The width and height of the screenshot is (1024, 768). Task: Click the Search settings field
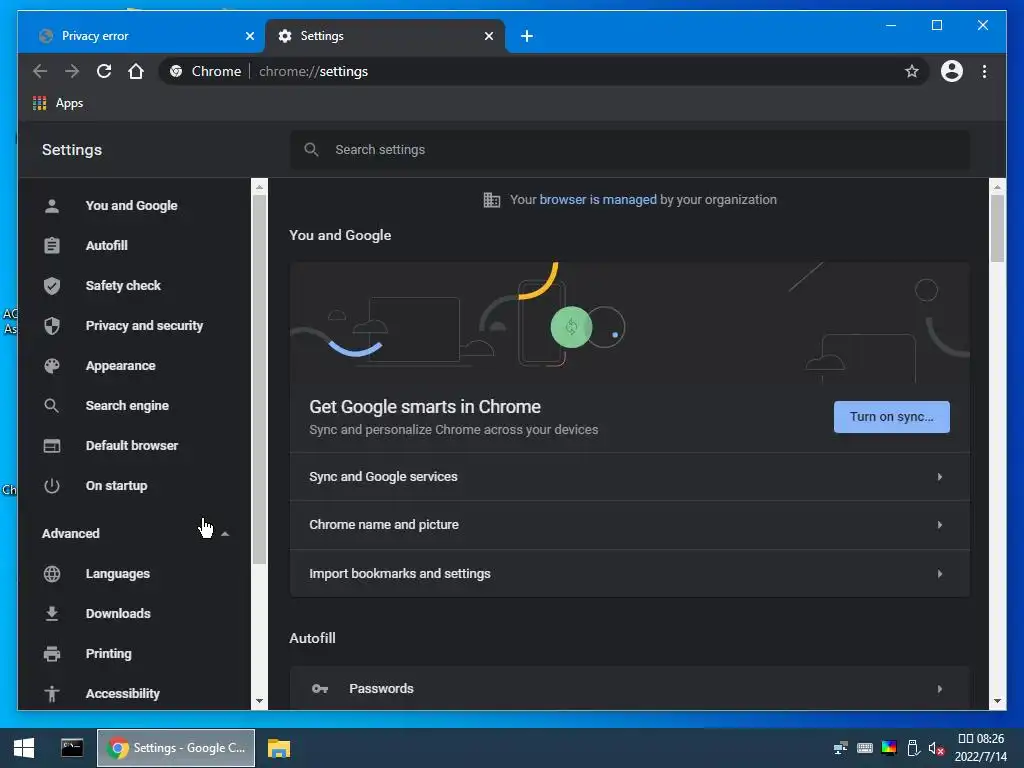pyautogui.click(x=630, y=150)
